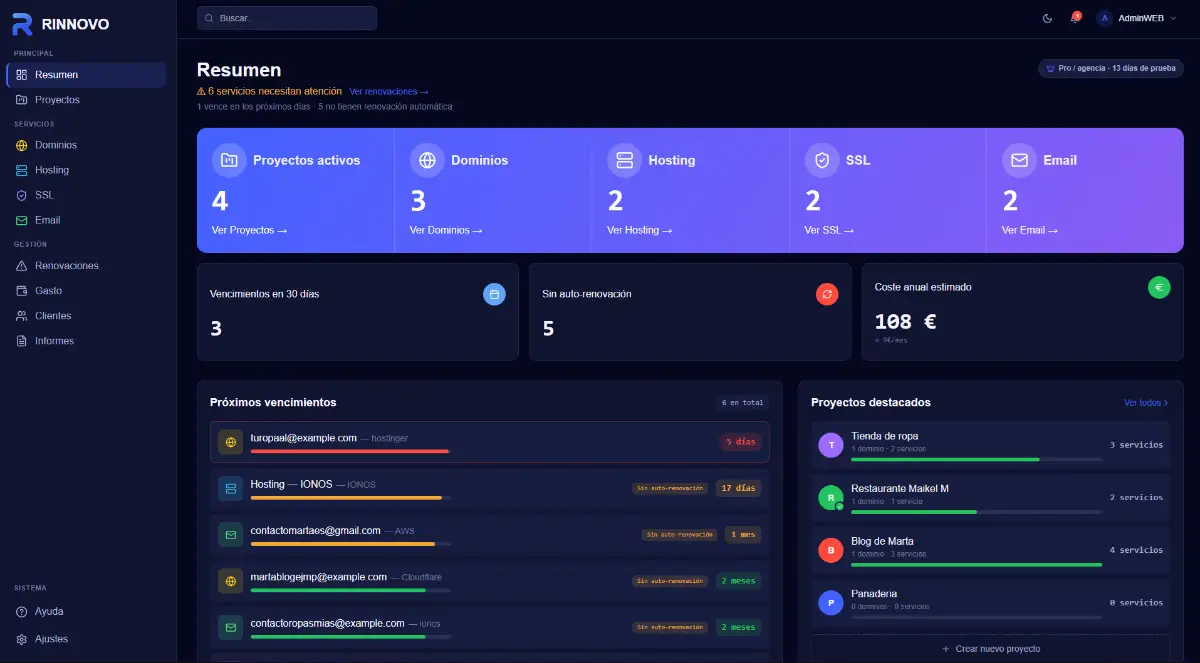
Task: Open Gasto in the sidebar
Action: (x=86, y=291)
